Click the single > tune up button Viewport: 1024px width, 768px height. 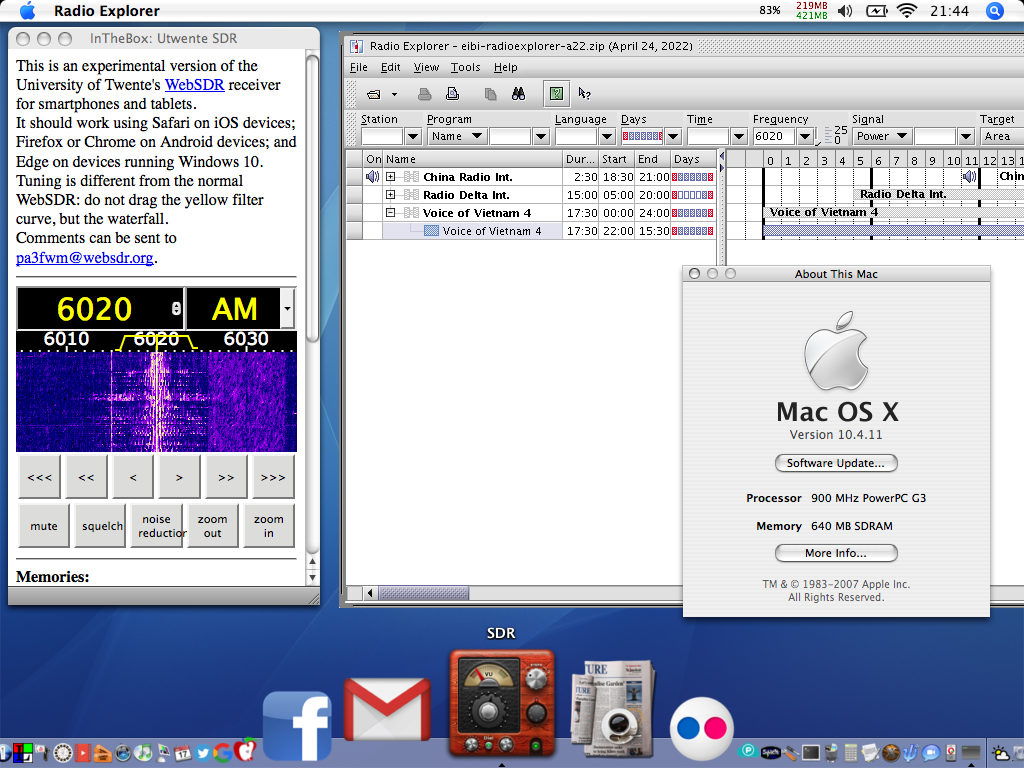(x=180, y=477)
